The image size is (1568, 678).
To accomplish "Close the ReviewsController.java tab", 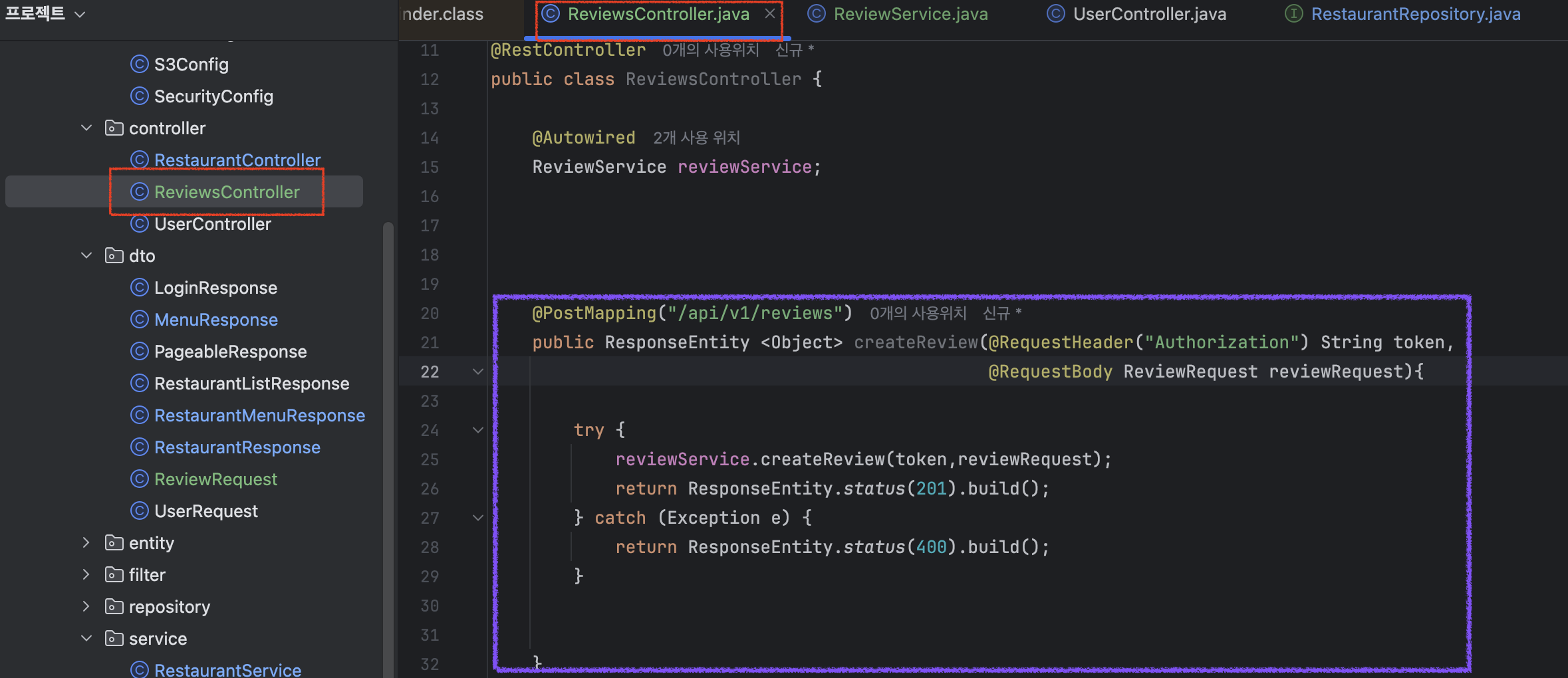I will click(769, 13).
